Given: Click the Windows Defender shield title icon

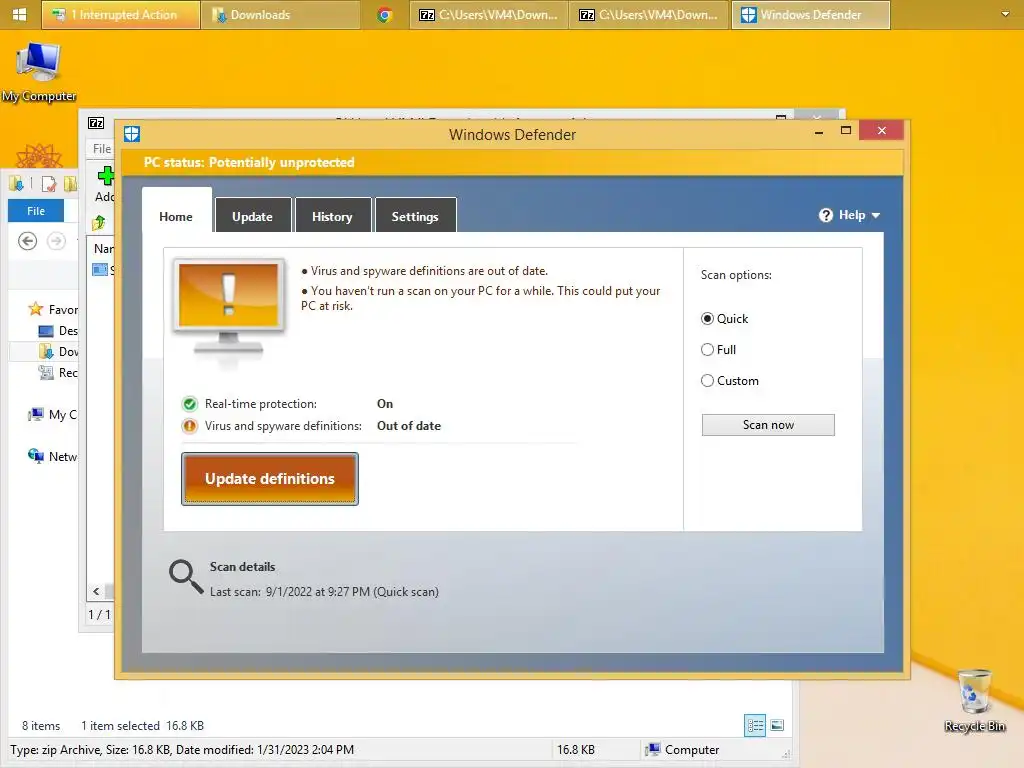Looking at the screenshot, I should coord(132,134).
